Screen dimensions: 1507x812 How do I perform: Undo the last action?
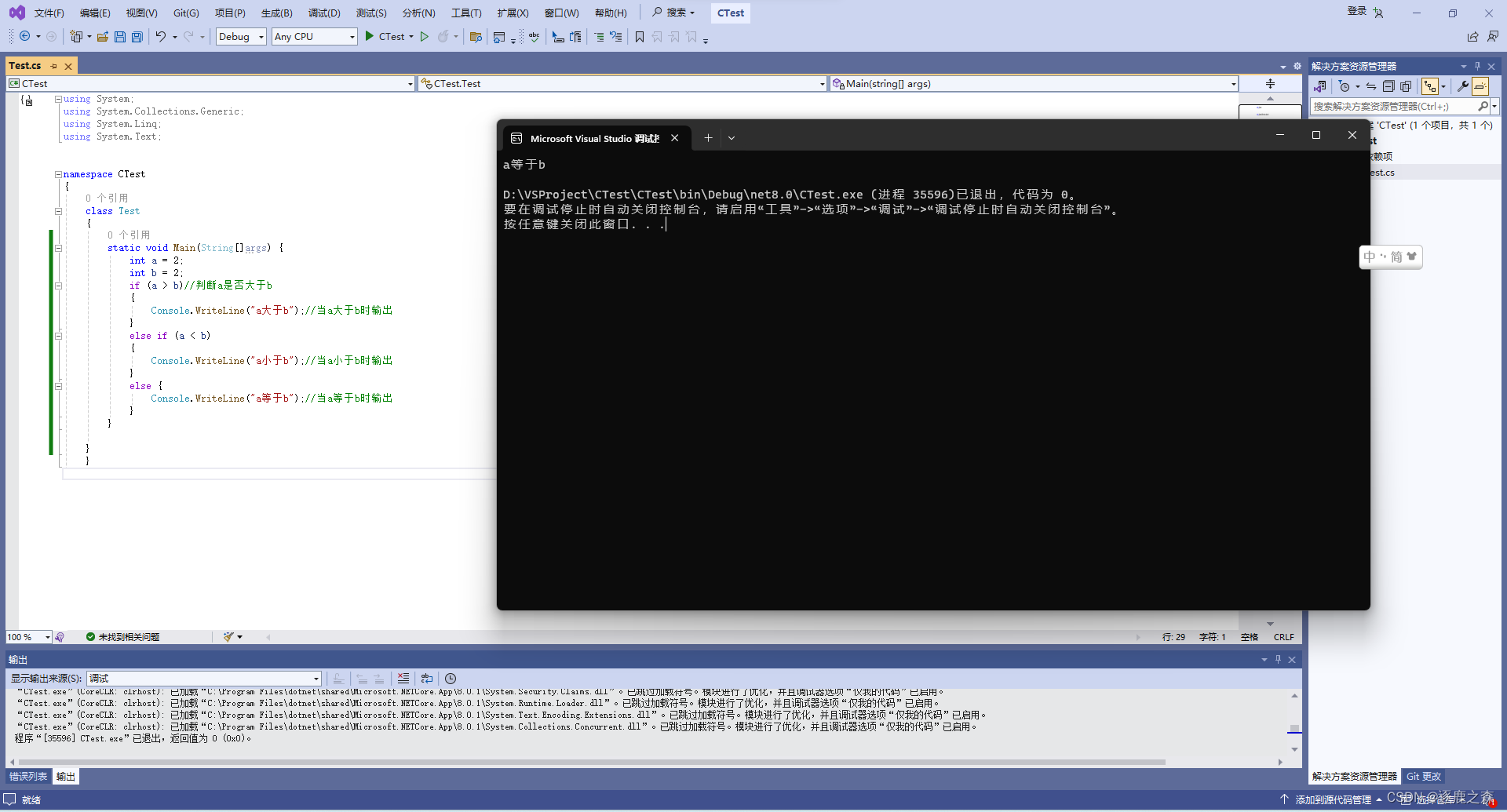(161, 37)
